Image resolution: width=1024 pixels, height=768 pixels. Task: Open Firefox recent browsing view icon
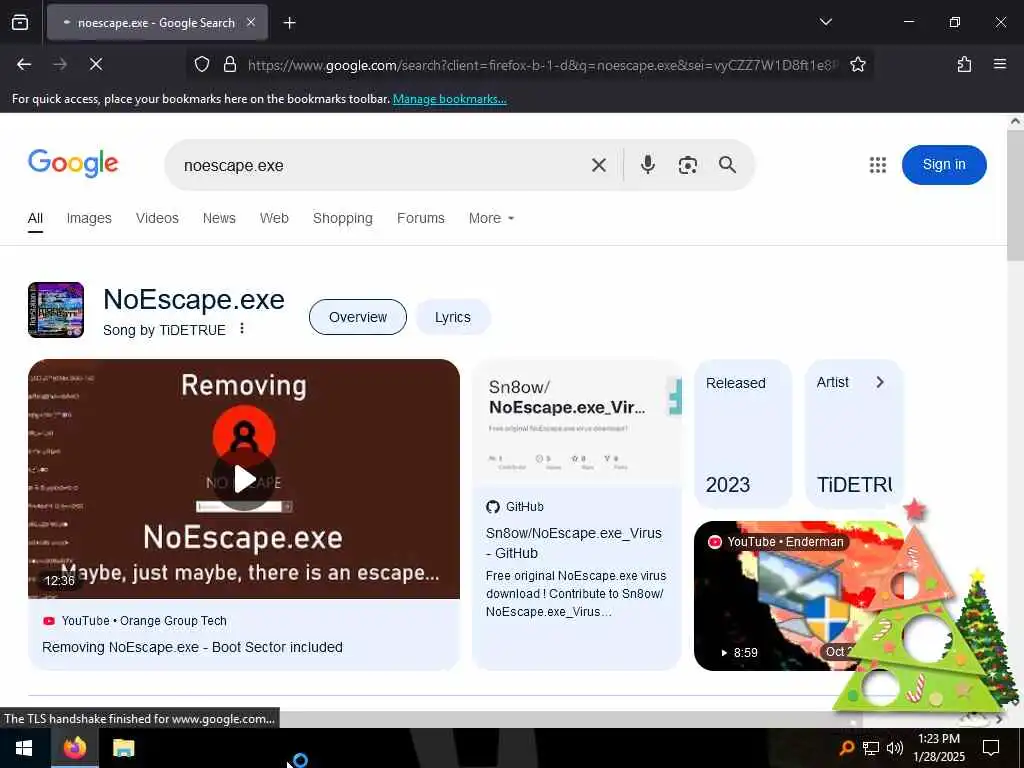click(x=20, y=22)
